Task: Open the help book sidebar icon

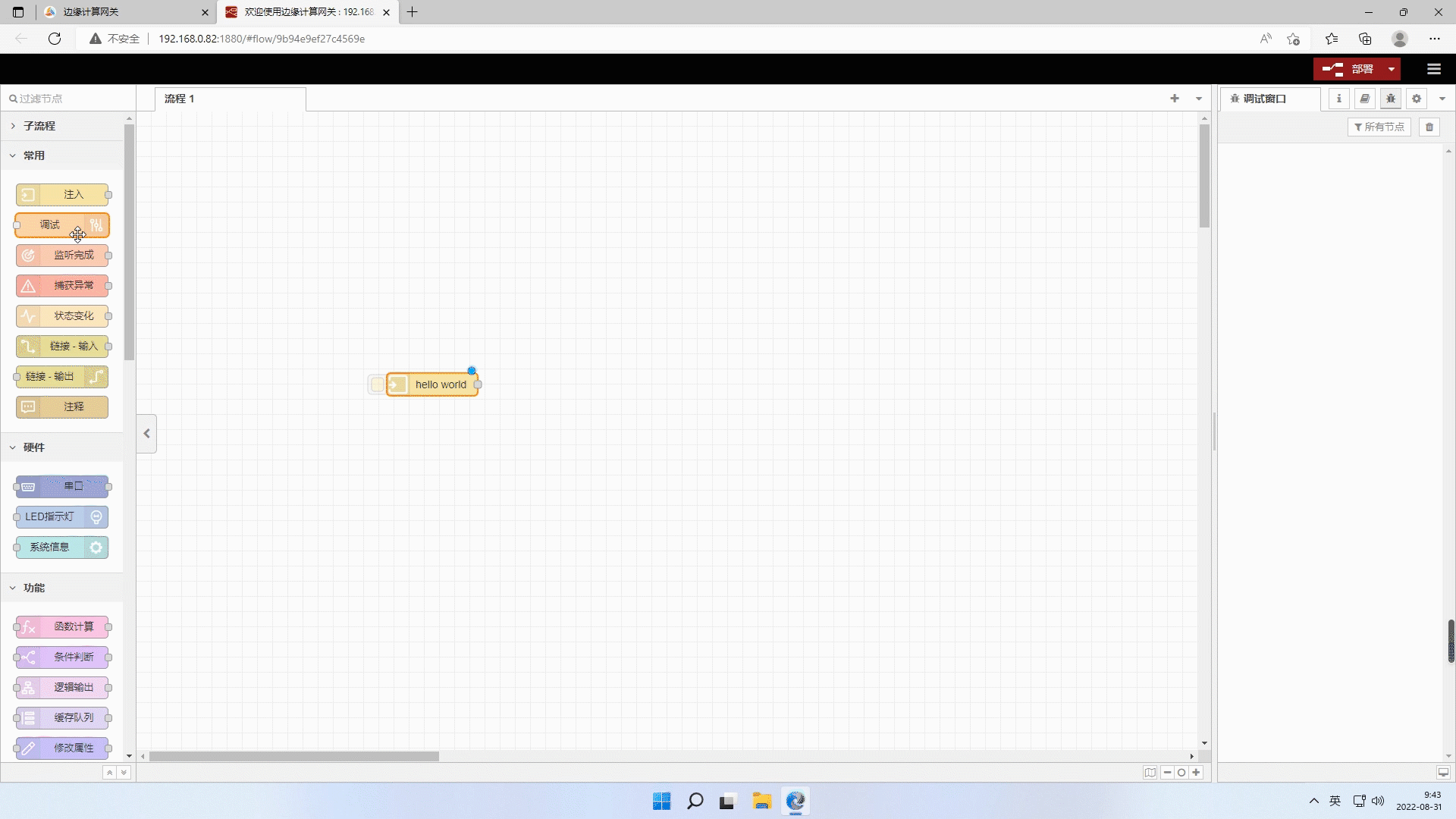Action: tap(1364, 99)
